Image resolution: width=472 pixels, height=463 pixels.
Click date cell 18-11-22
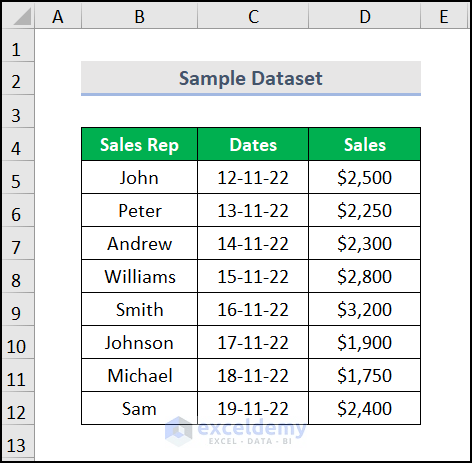pyautogui.click(x=253, y=375)
